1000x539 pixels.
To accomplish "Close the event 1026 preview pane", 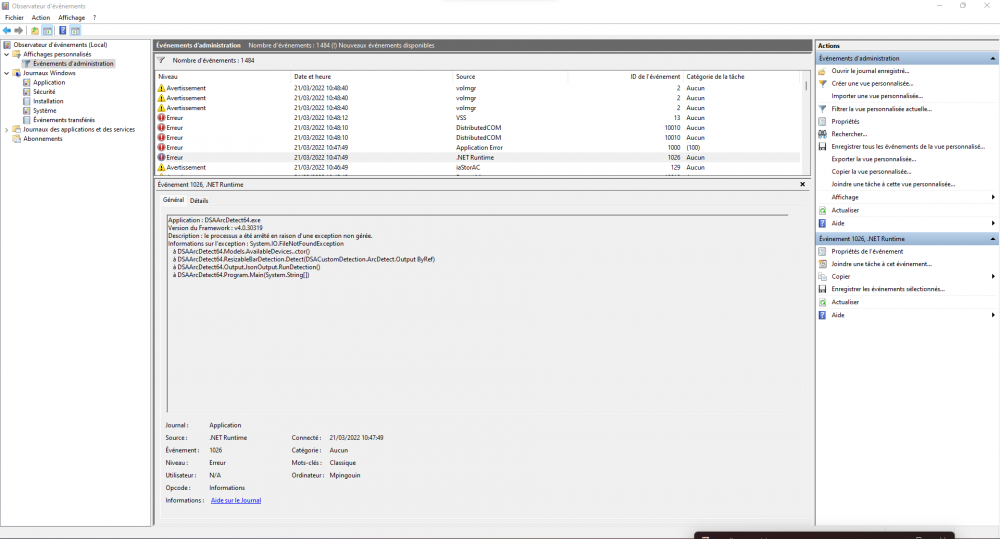I will click(x=802, y=185).
